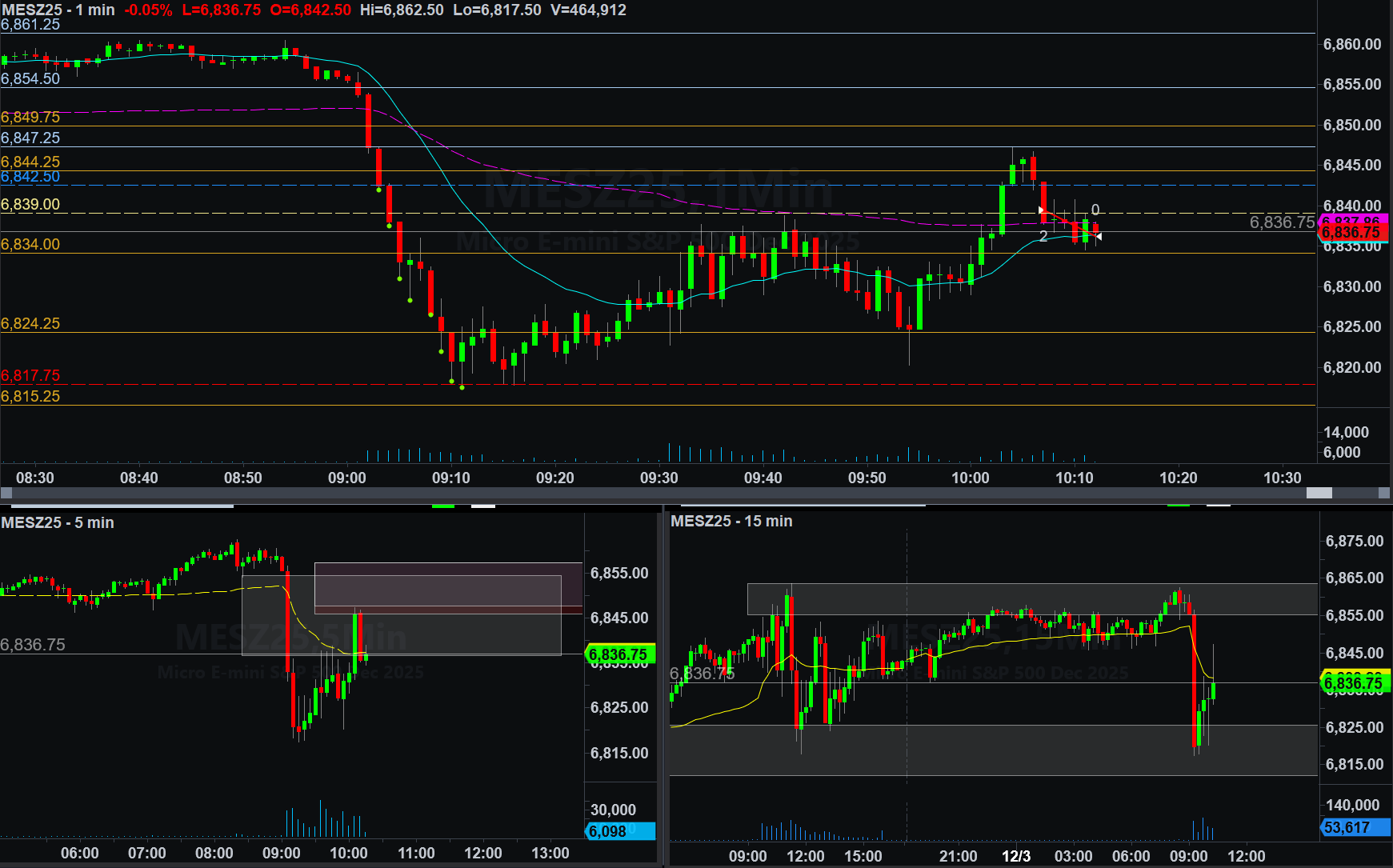Select the red 6,836.75 last price tag on 1-min chart
Viewport: 1393px width, 868px height.
1351,233
